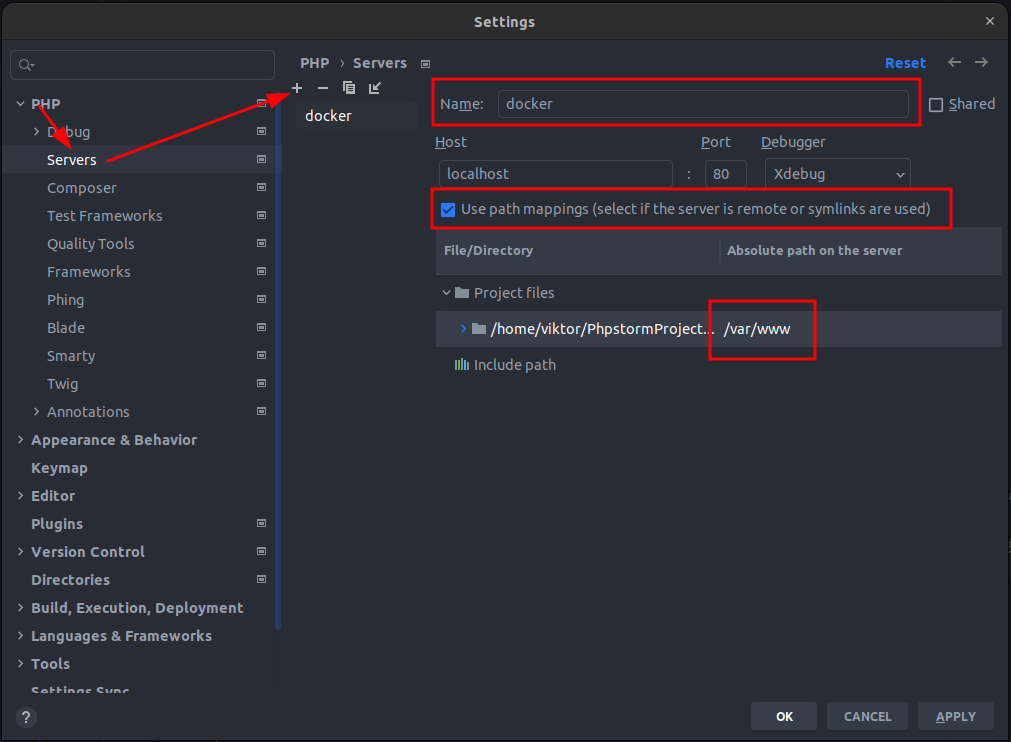Click the server Name field
Viewport: 1011px width, 742px height.
coord(703,104)
